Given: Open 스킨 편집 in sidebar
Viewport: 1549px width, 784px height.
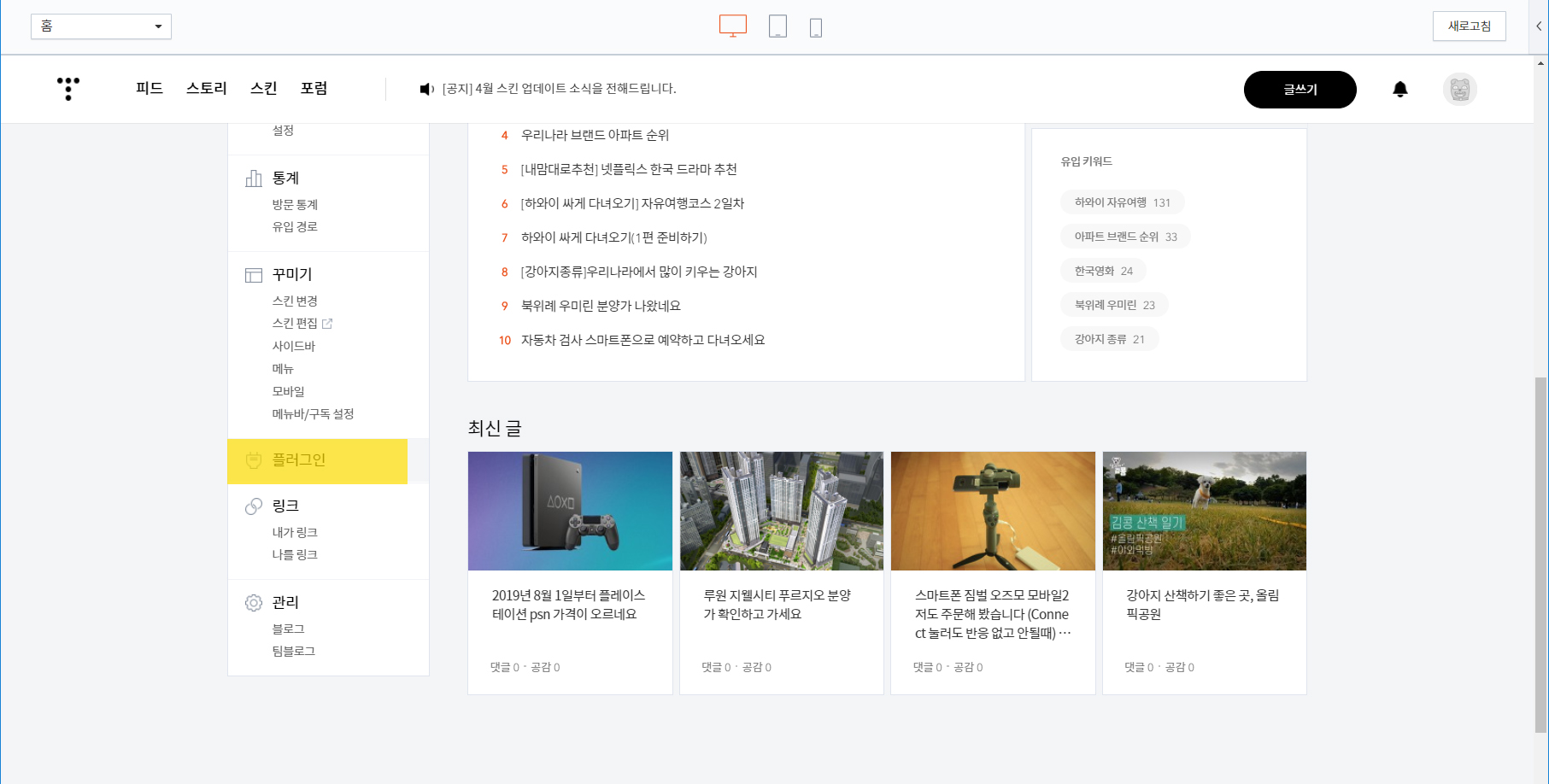Looking at the screenshot, I should point(295,324).
